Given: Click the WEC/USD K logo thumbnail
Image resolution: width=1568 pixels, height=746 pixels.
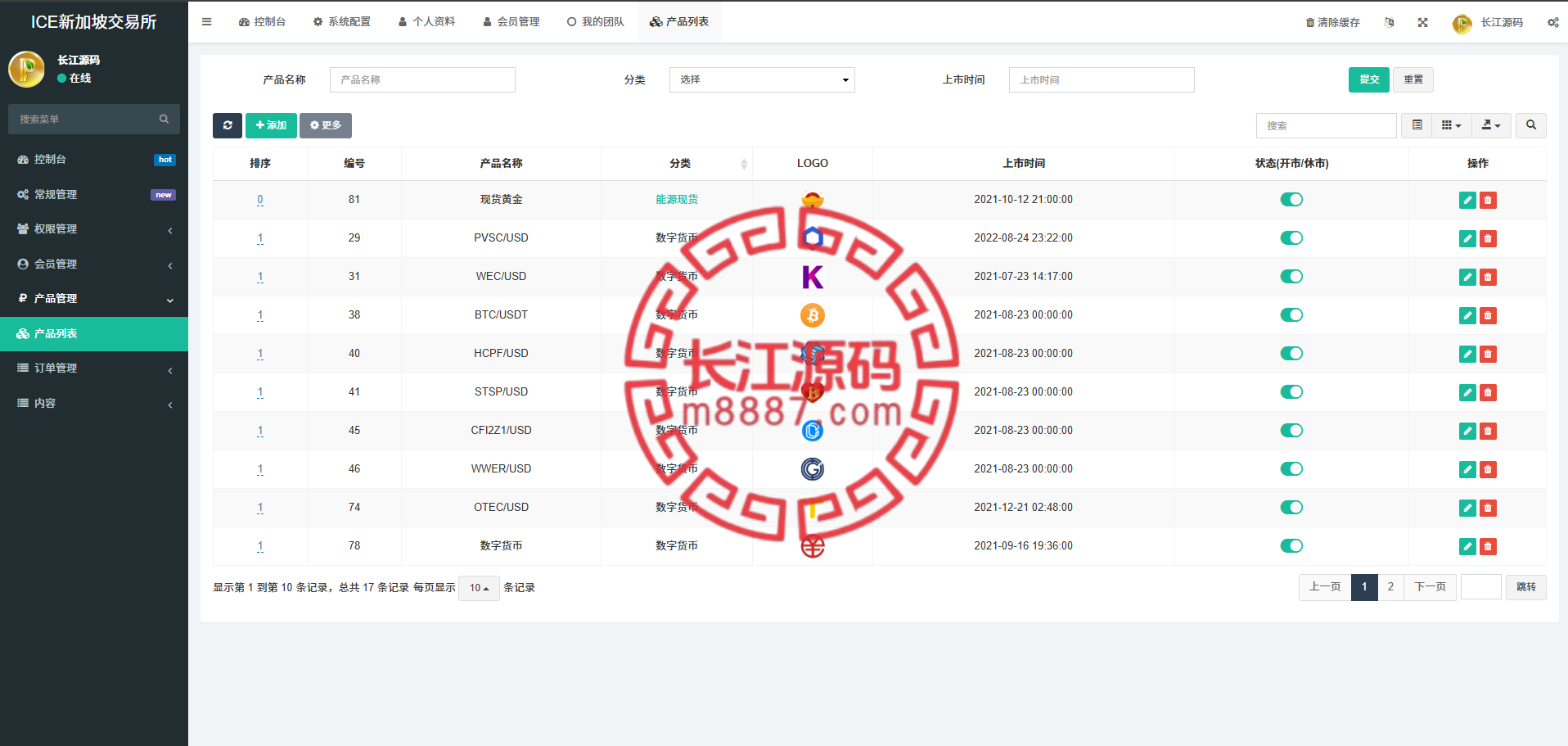Looking at the screenshot, I should (x=813, y=277).
